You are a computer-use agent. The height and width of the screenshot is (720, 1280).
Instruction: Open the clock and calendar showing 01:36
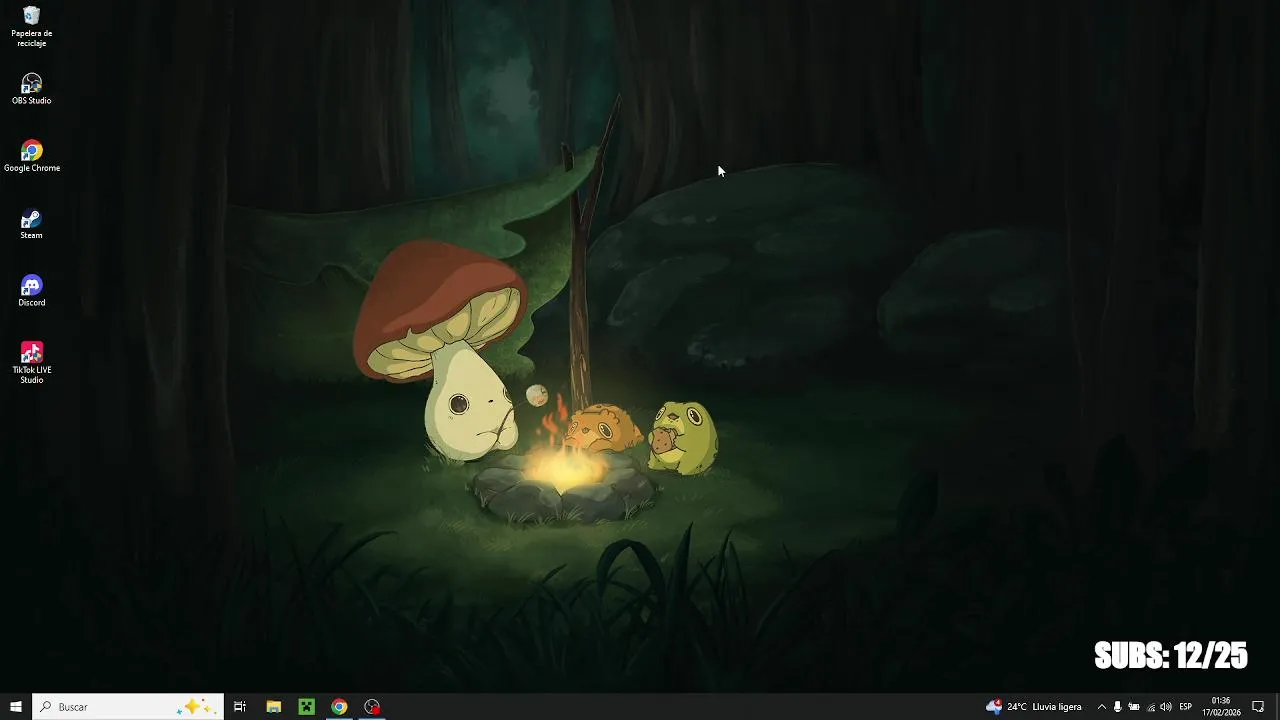coord(1221,707)
